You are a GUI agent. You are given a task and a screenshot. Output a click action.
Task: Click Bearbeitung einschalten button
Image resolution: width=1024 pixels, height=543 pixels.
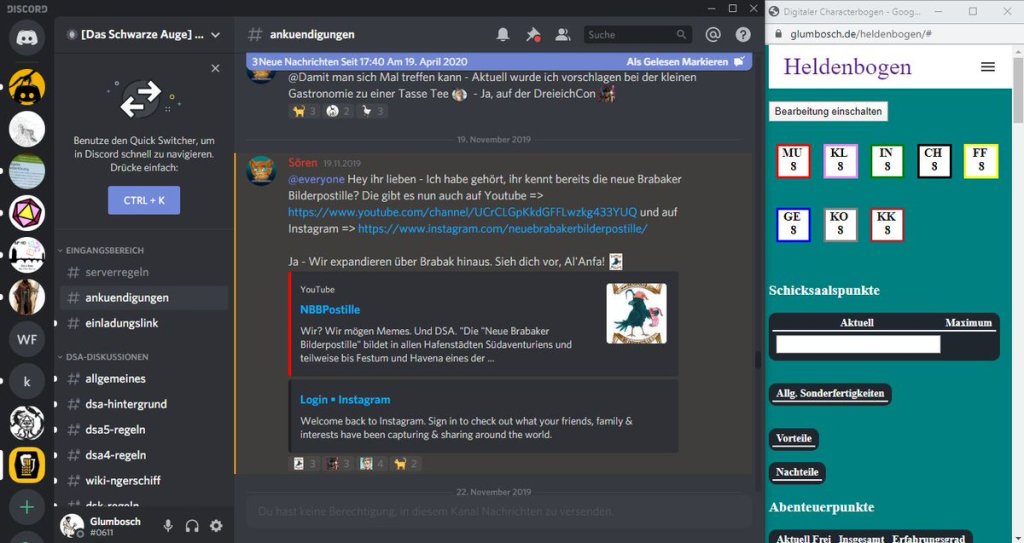pos(827,111)
